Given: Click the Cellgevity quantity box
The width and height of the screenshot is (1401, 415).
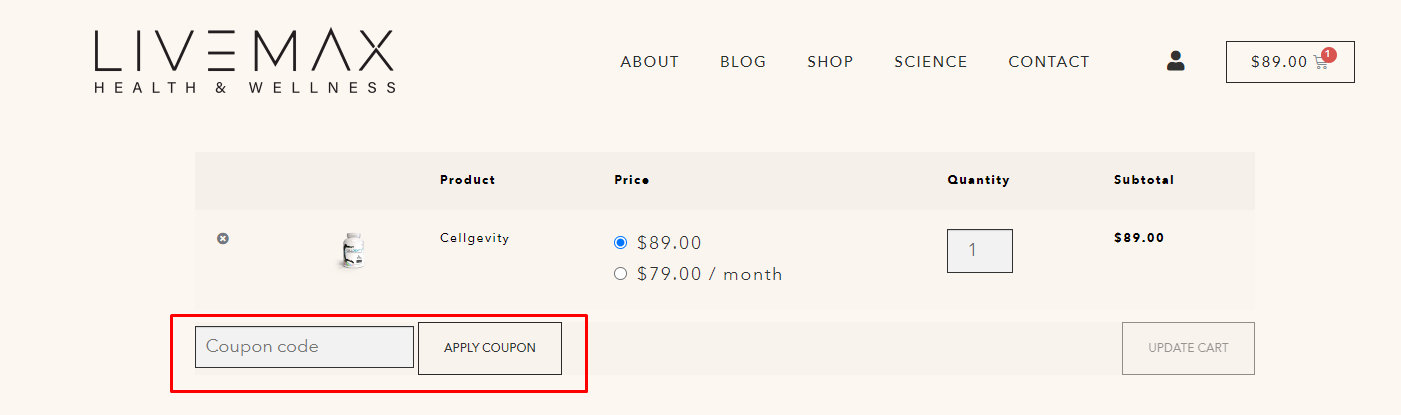Looking at the screenshot, I should [x=980, y=251].
